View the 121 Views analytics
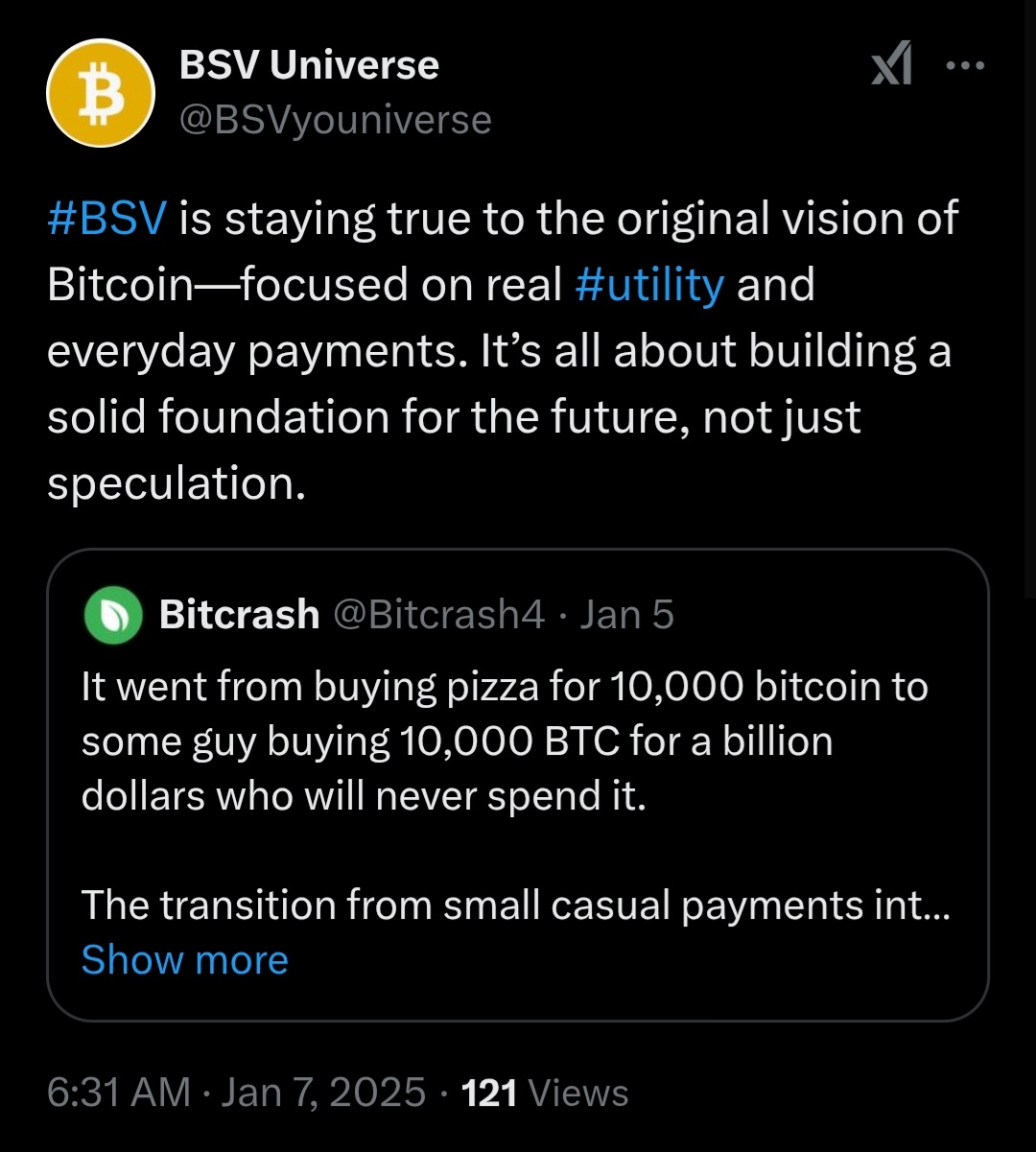1036x1152 pixels. 545,1092
